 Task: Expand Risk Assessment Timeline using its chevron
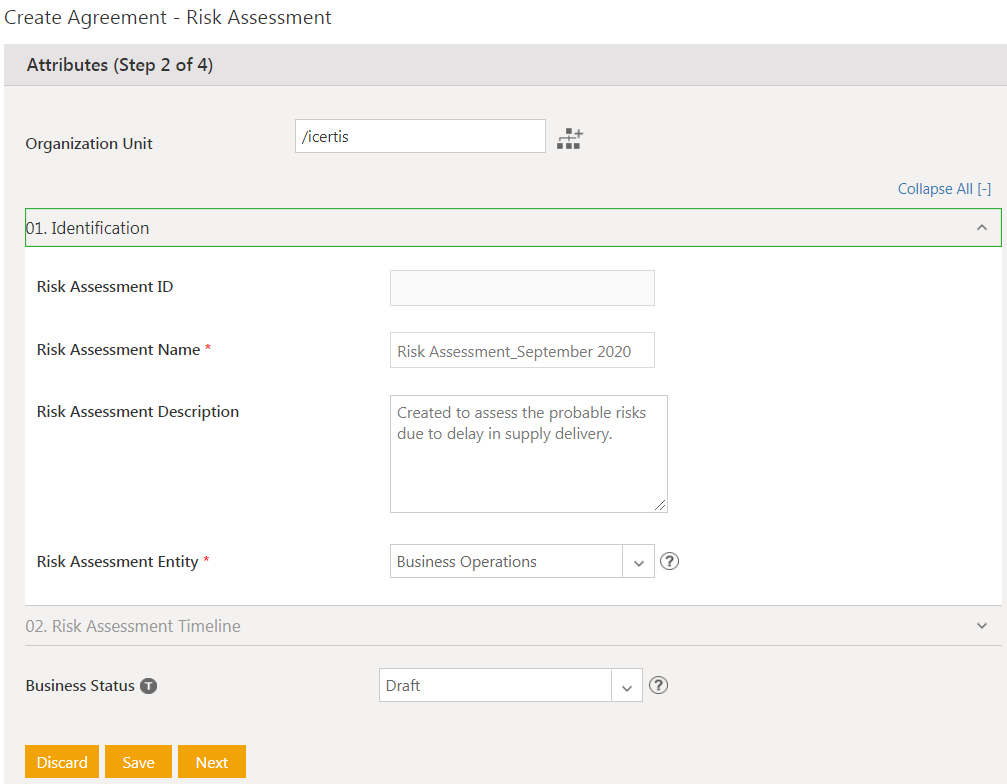click(x=982, y=626)
